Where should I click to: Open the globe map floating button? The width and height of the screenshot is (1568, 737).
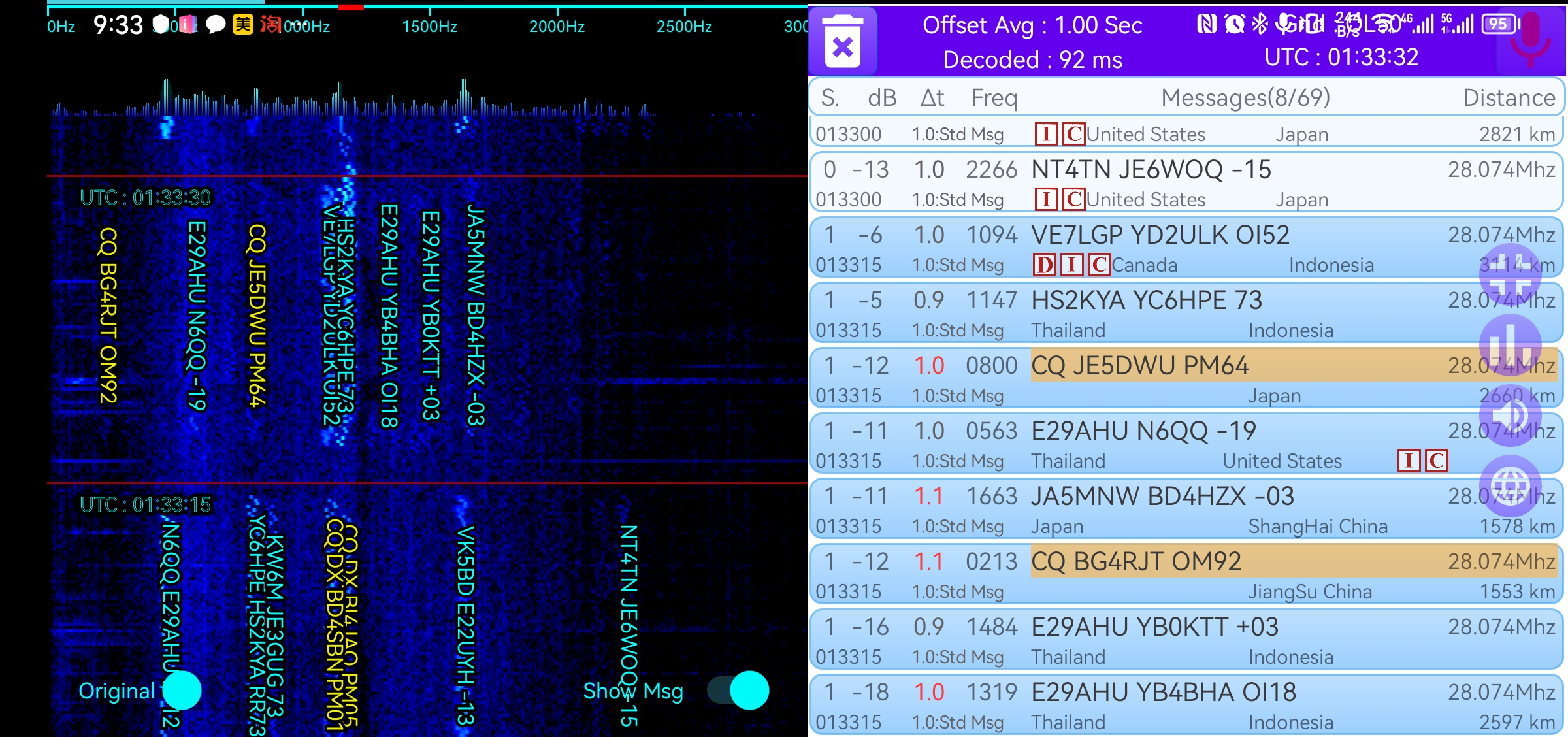(x=1510, y=485)
